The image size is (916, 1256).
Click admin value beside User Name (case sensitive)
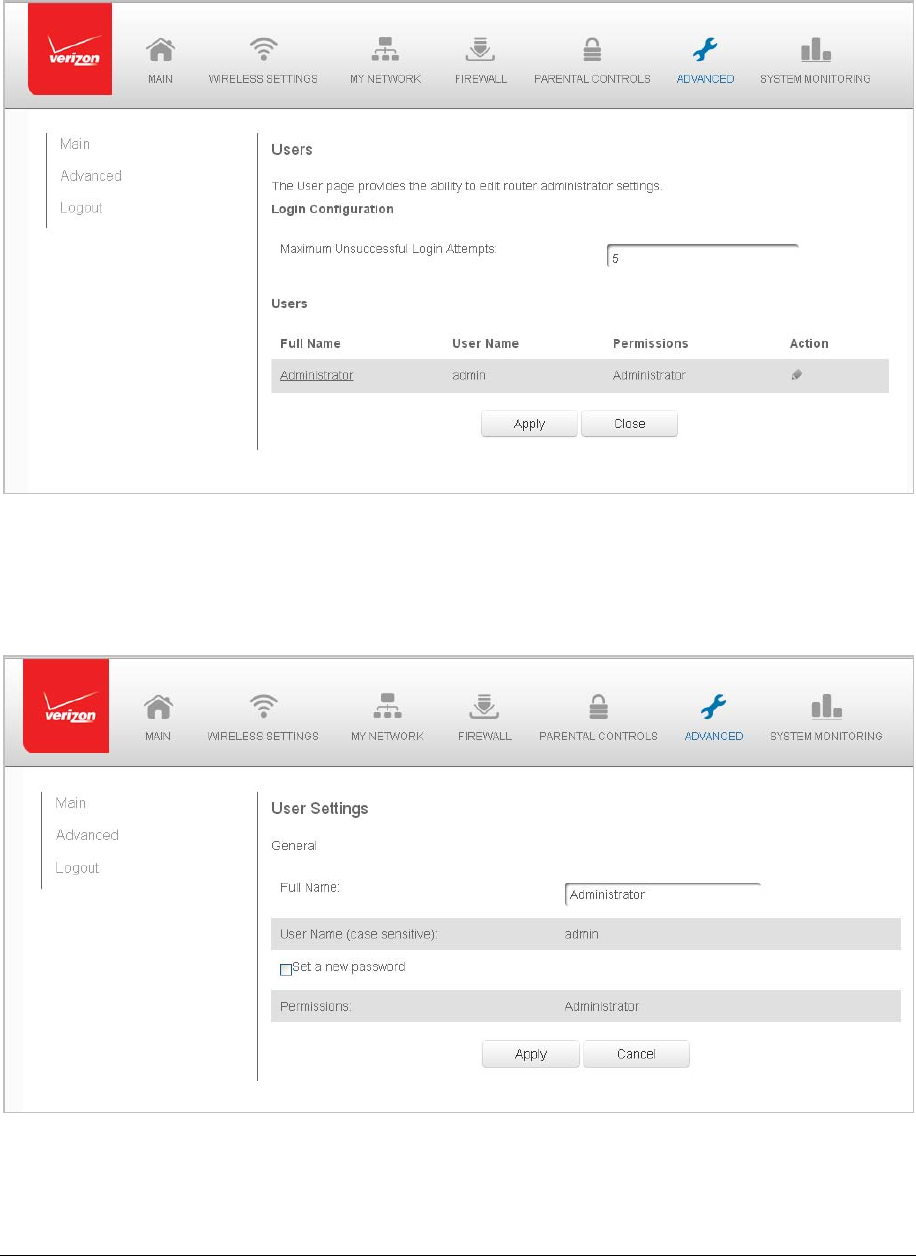[x=581, y=935]
